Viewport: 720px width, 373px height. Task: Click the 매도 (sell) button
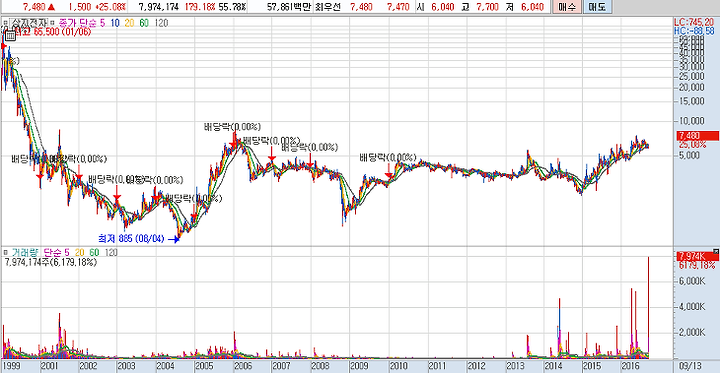coord(596,7)
